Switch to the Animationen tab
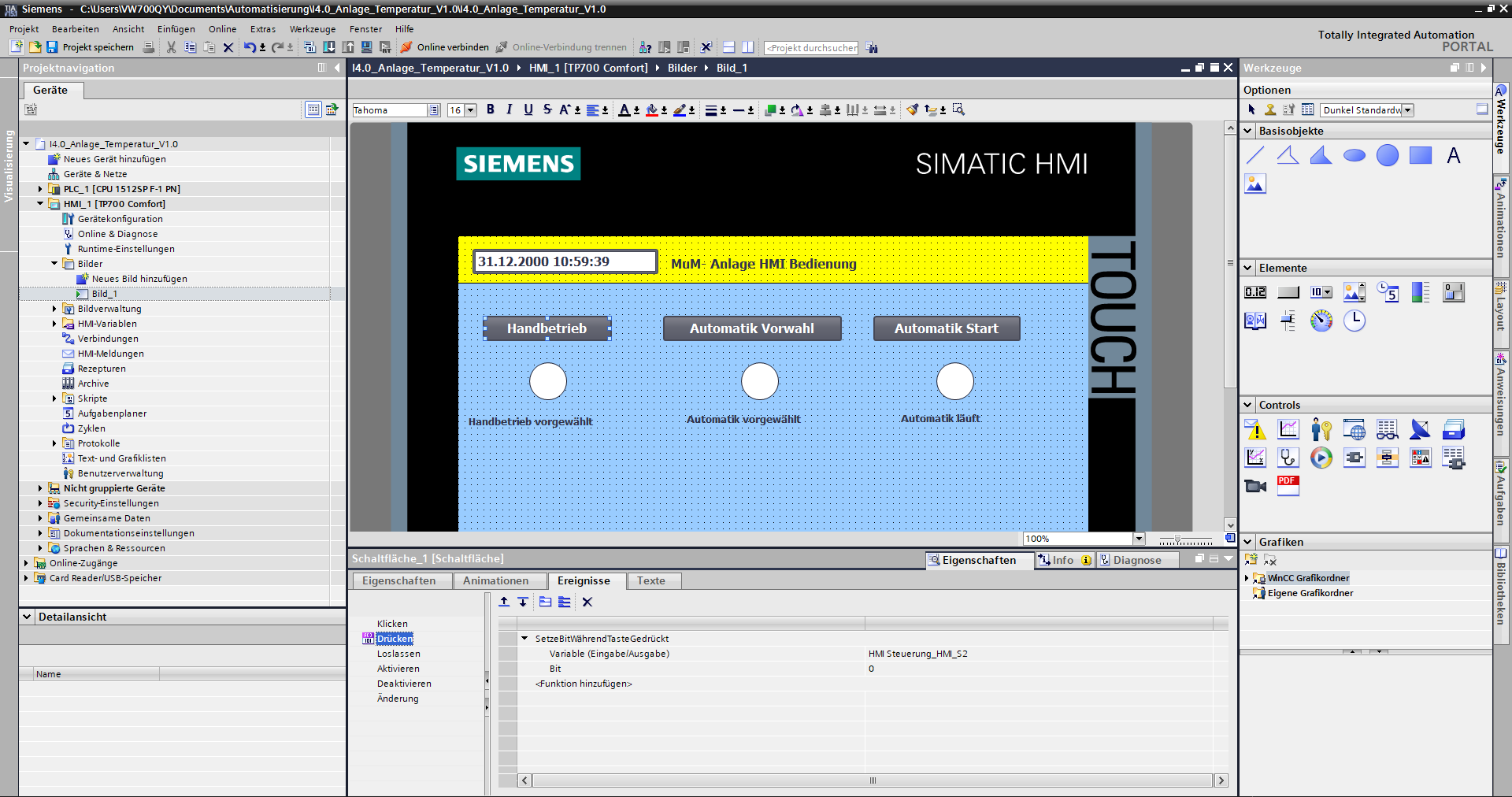The image size is (1512, 797). 495,580
